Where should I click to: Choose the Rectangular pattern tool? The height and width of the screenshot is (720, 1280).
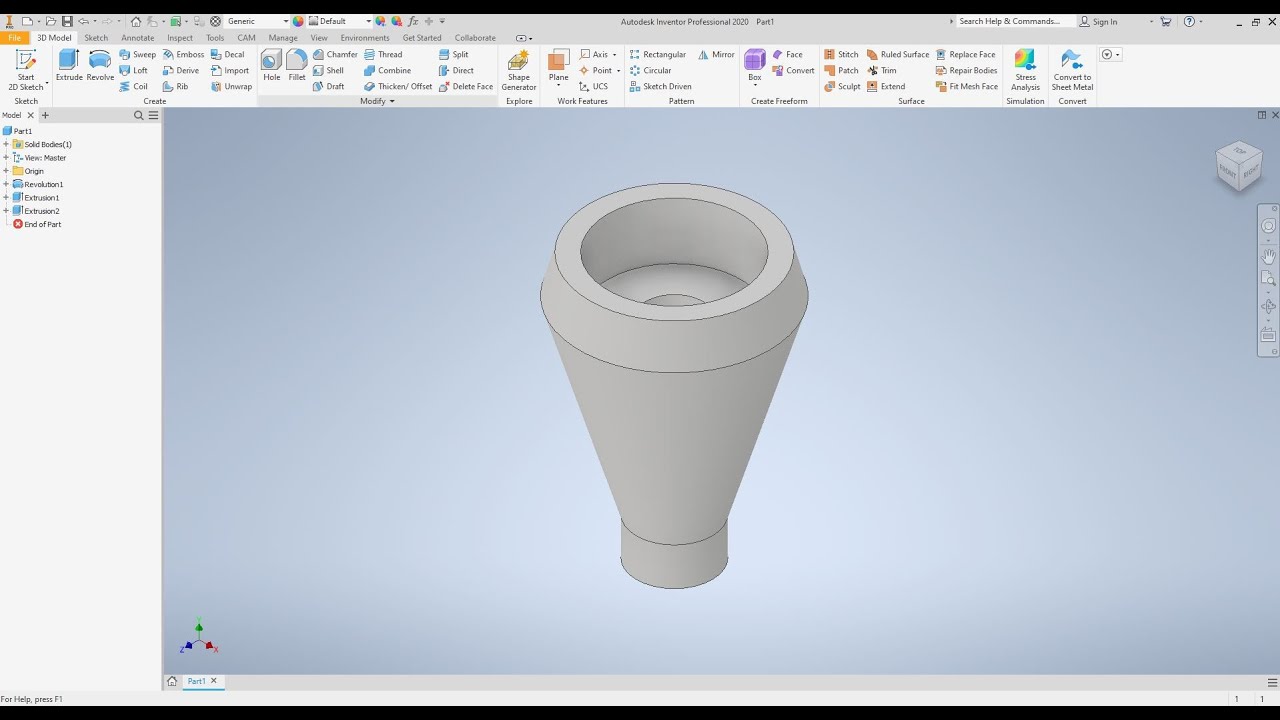658,55
